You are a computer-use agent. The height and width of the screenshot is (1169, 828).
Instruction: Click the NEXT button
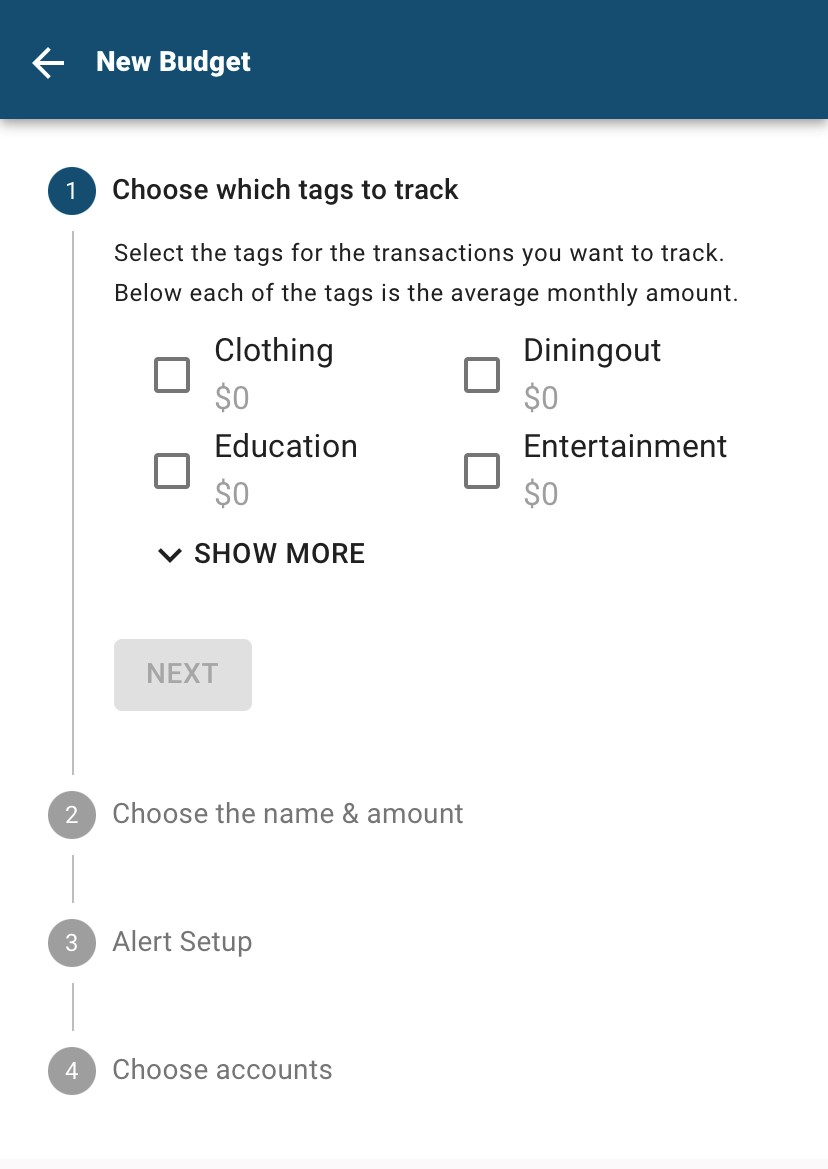(x=183, y=675)
